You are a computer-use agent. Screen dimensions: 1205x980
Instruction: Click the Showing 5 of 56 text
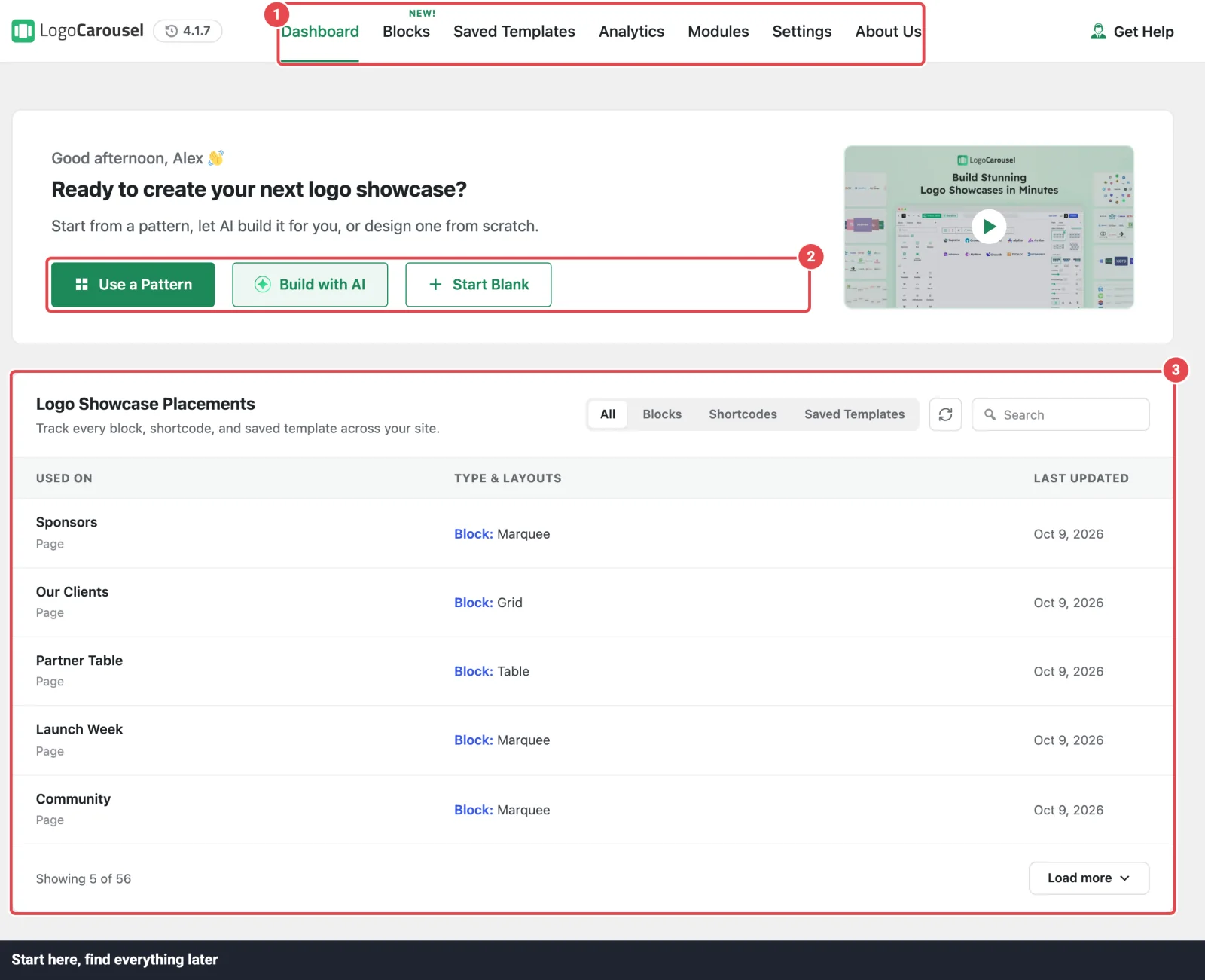[x=84, y=878]
